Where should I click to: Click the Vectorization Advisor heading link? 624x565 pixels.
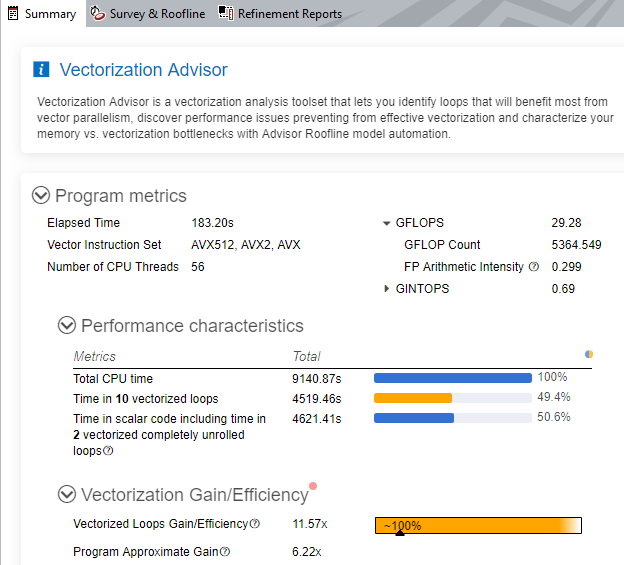143,70
